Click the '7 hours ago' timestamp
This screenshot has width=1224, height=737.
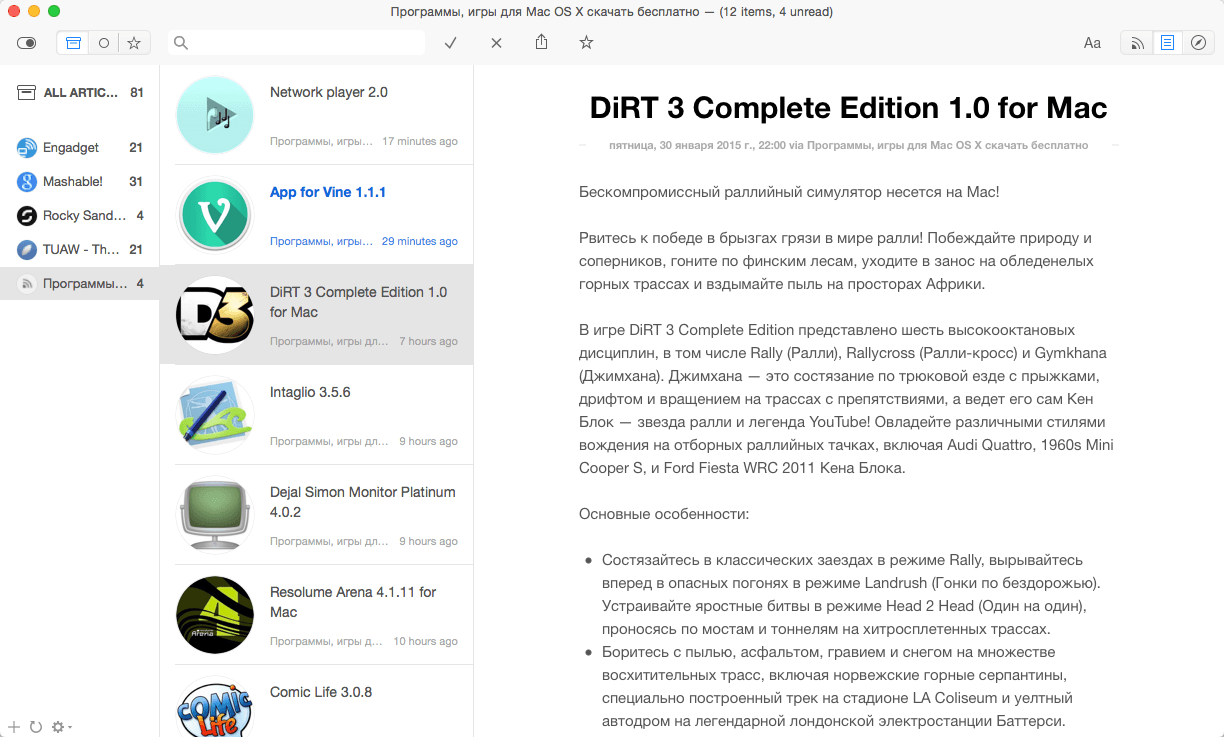pos(428,341)
